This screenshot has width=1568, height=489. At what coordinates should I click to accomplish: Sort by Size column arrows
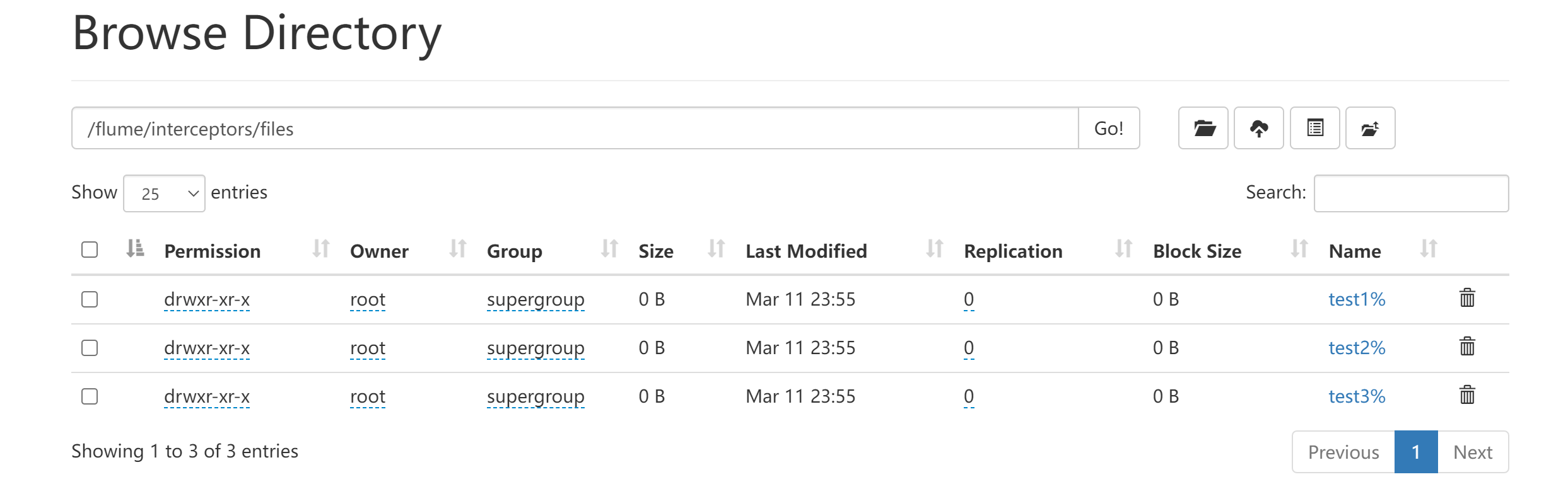pyautogui.click(x=716, y=249)
